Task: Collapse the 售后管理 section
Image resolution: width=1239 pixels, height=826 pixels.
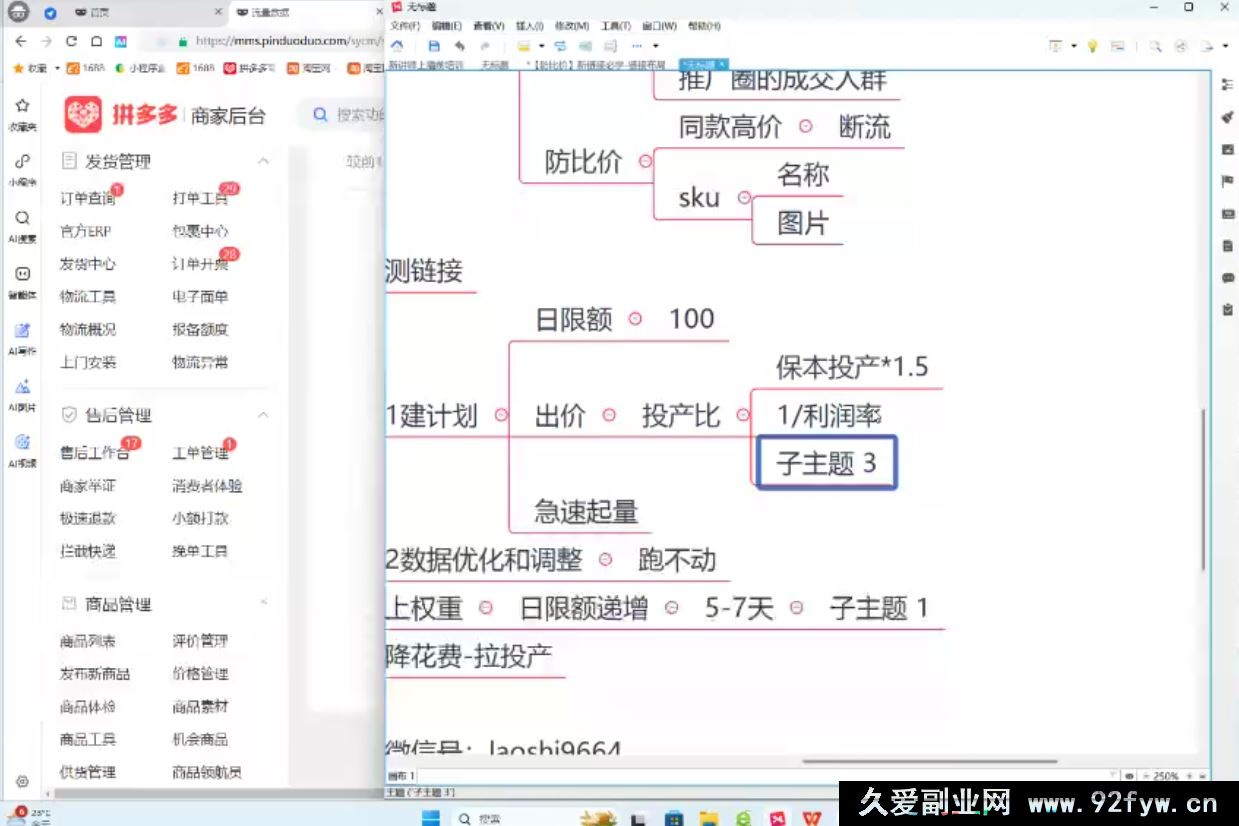Action: click(x=263, y=414)
